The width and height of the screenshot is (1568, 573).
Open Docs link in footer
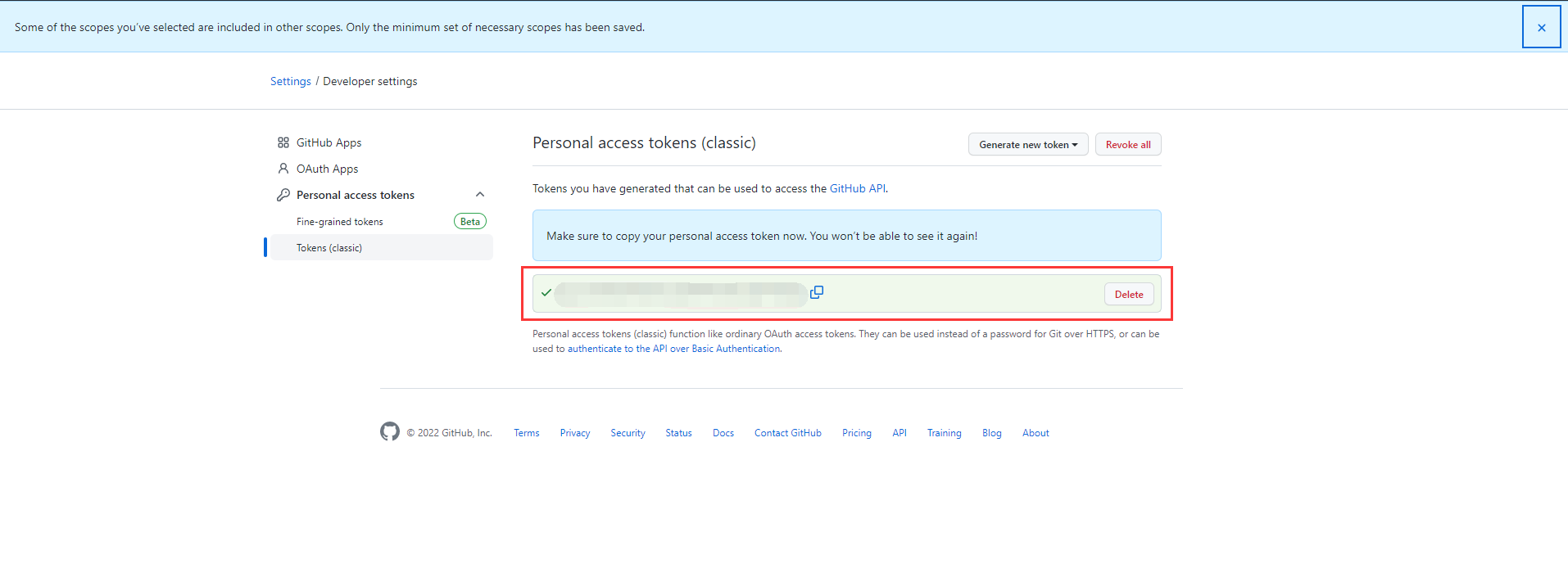[723, 433]
